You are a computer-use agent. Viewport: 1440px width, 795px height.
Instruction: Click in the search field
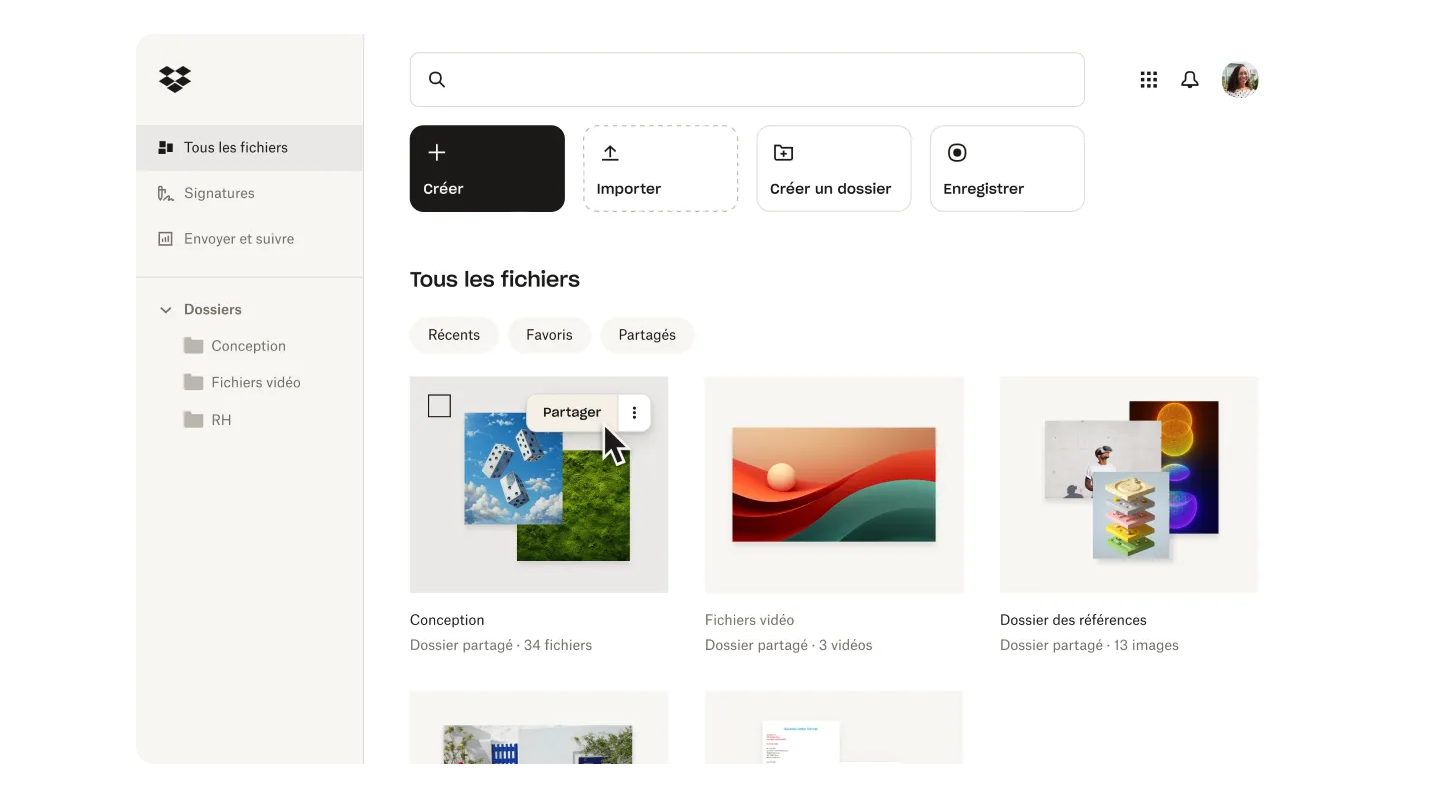pyautogui.click(x=760, y=80)
